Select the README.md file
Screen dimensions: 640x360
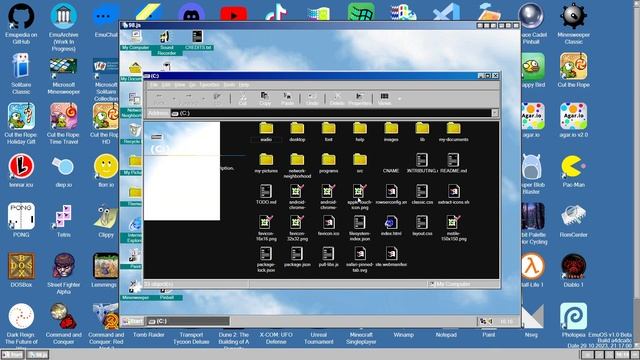[x=453, y=163]
